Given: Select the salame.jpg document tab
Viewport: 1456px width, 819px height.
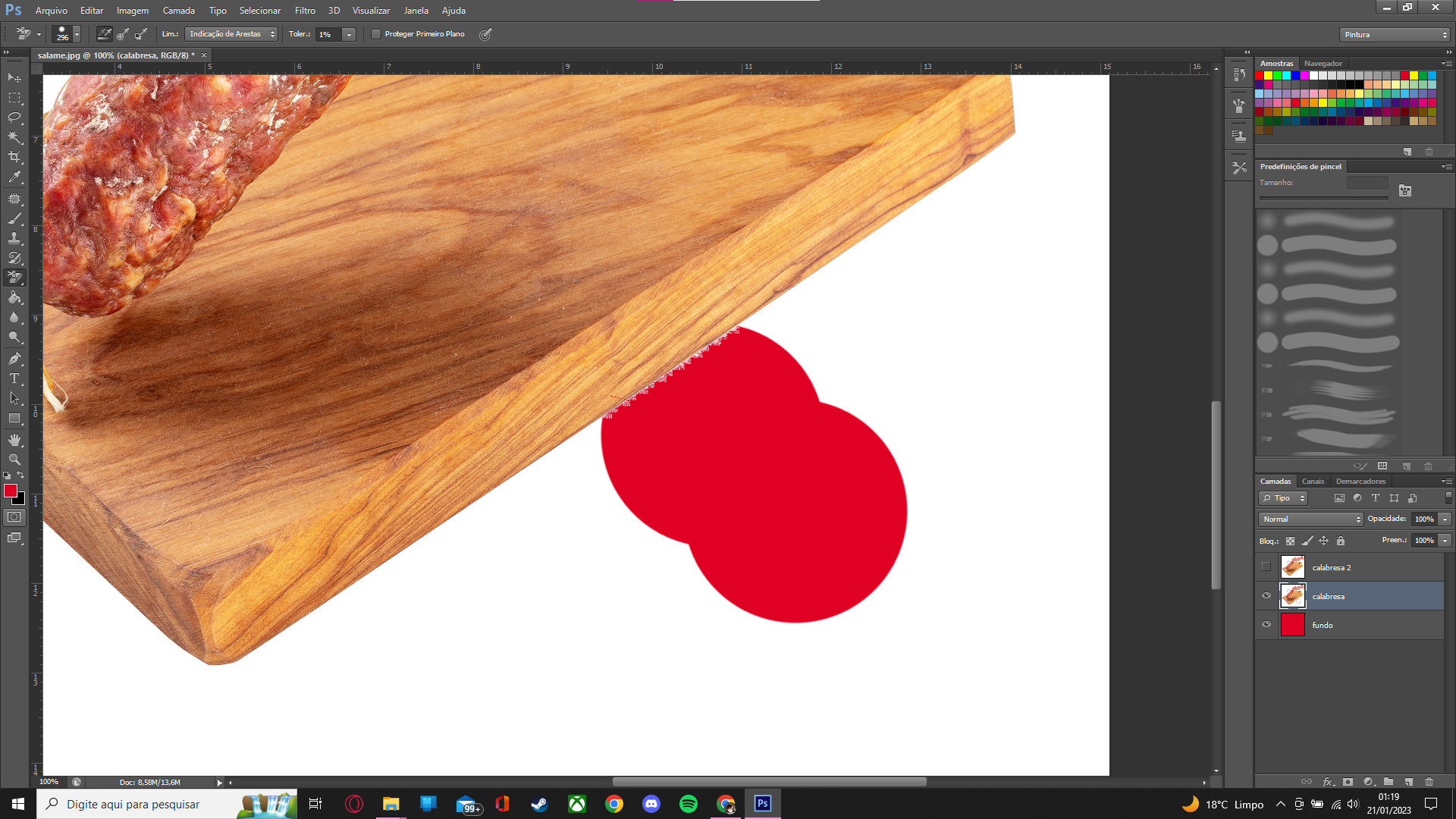Looking at the screenshot, I should click(117, 55).
